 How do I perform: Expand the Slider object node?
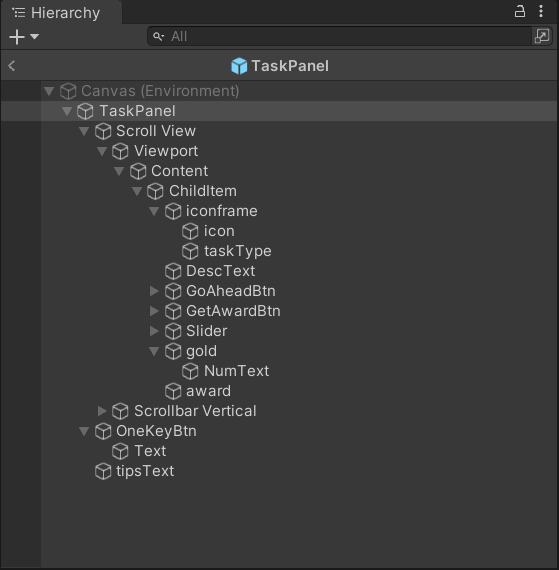pyautogui.click(x=154, y=331)
